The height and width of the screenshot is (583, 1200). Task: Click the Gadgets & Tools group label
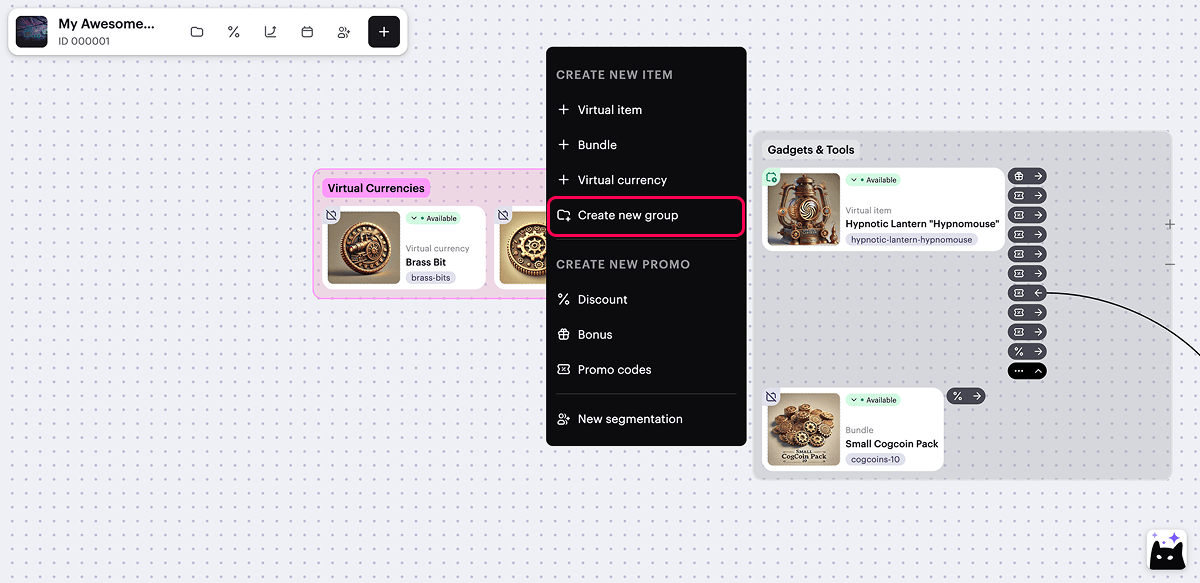(x=810, y=150)
